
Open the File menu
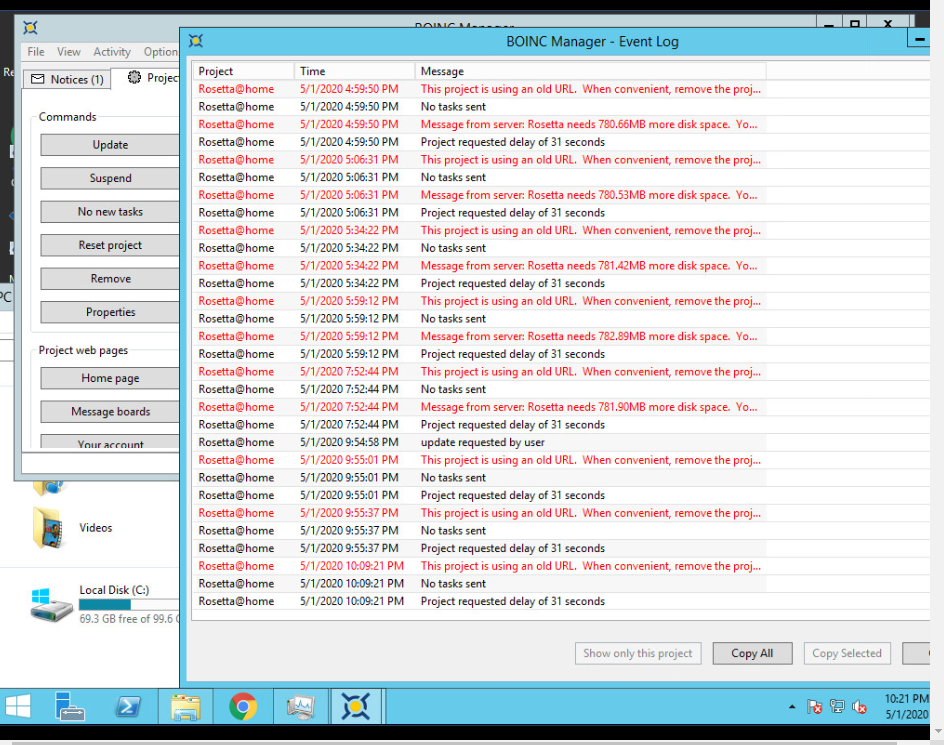pyautogui.click(x=36, y=52)
